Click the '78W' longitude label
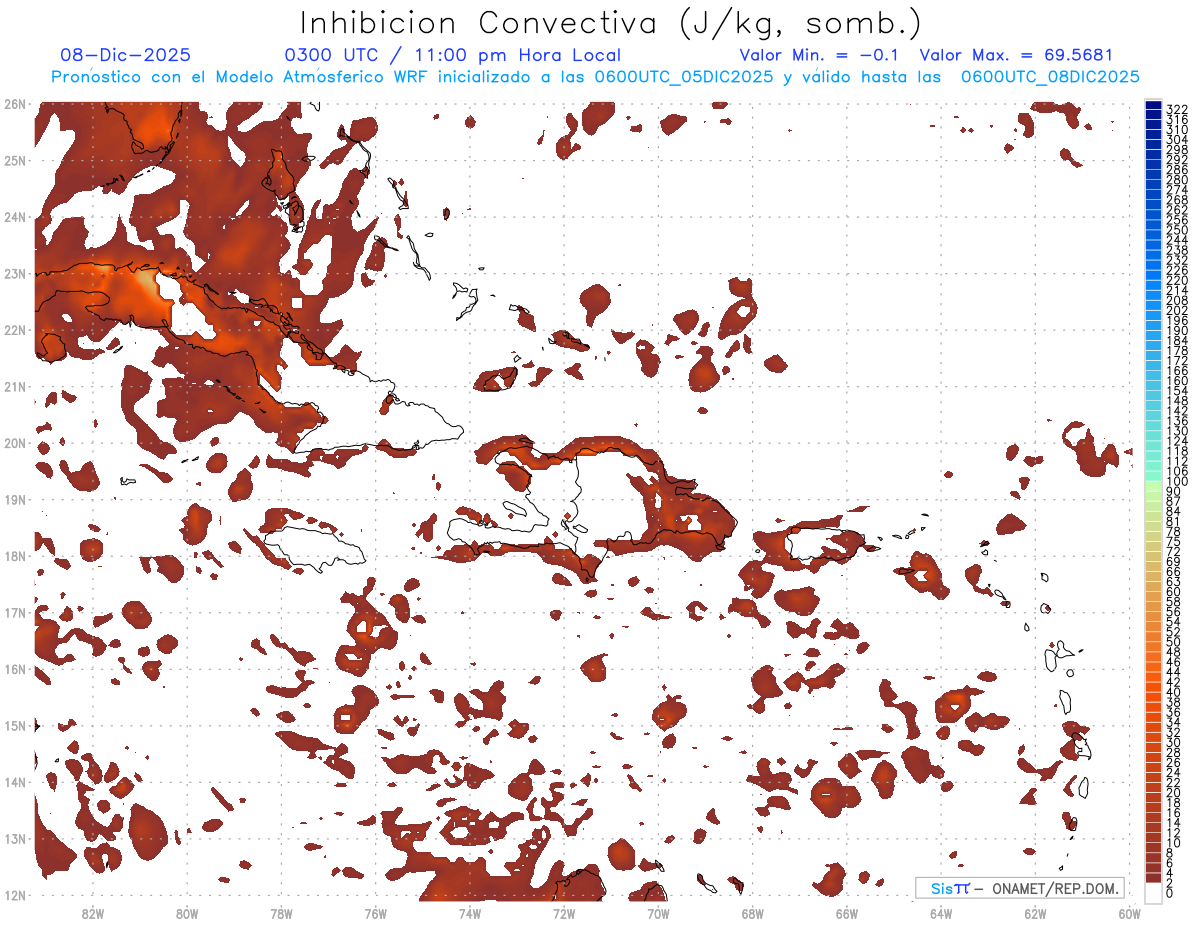This screenshot has height=927, width=1200. click(281, 913)
